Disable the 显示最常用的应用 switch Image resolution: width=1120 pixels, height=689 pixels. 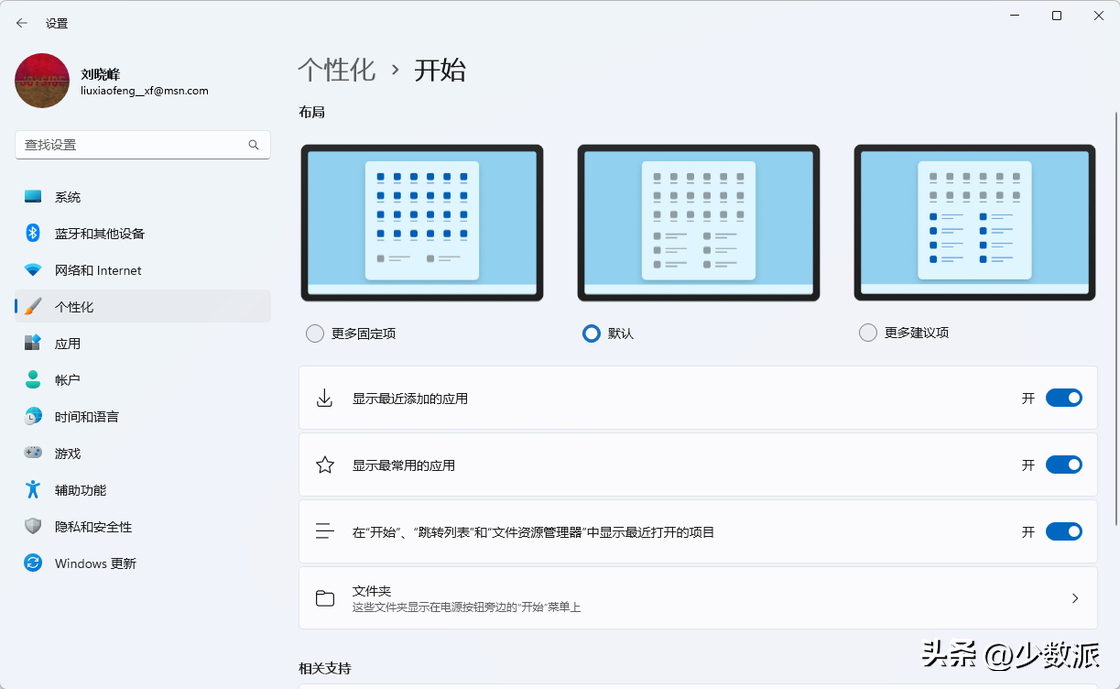(x=1063, y=465)
